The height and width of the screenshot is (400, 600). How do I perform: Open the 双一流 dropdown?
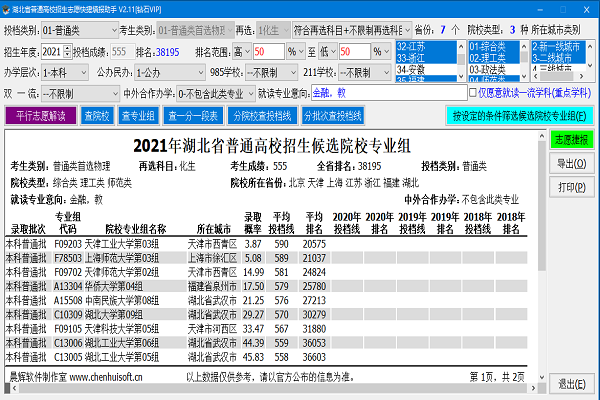tap(80, 94)
